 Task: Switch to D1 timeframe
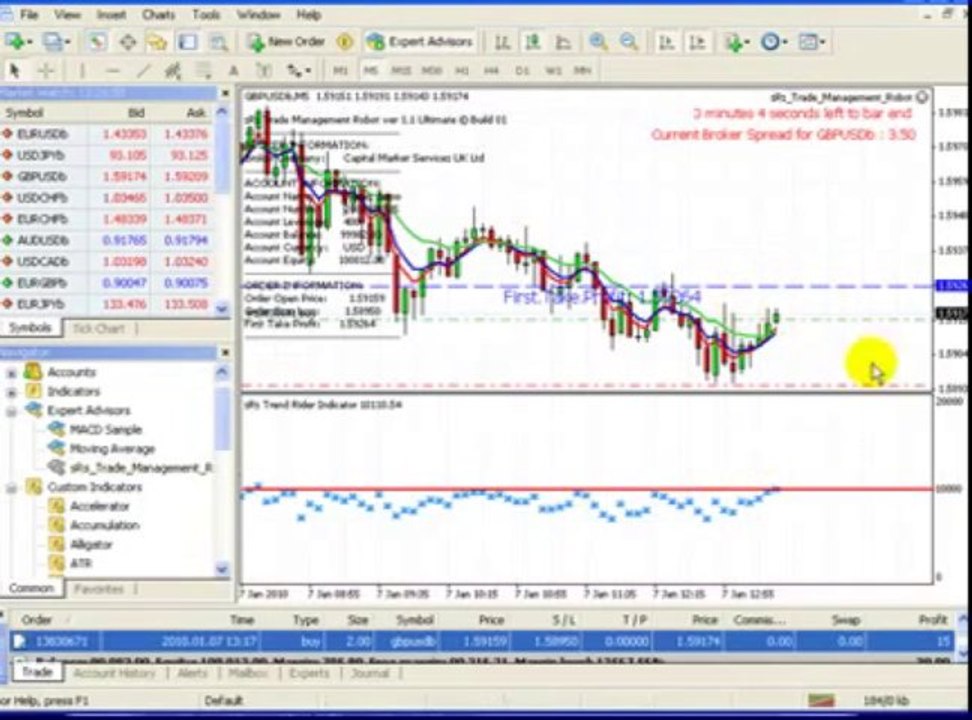pos(523,71)
